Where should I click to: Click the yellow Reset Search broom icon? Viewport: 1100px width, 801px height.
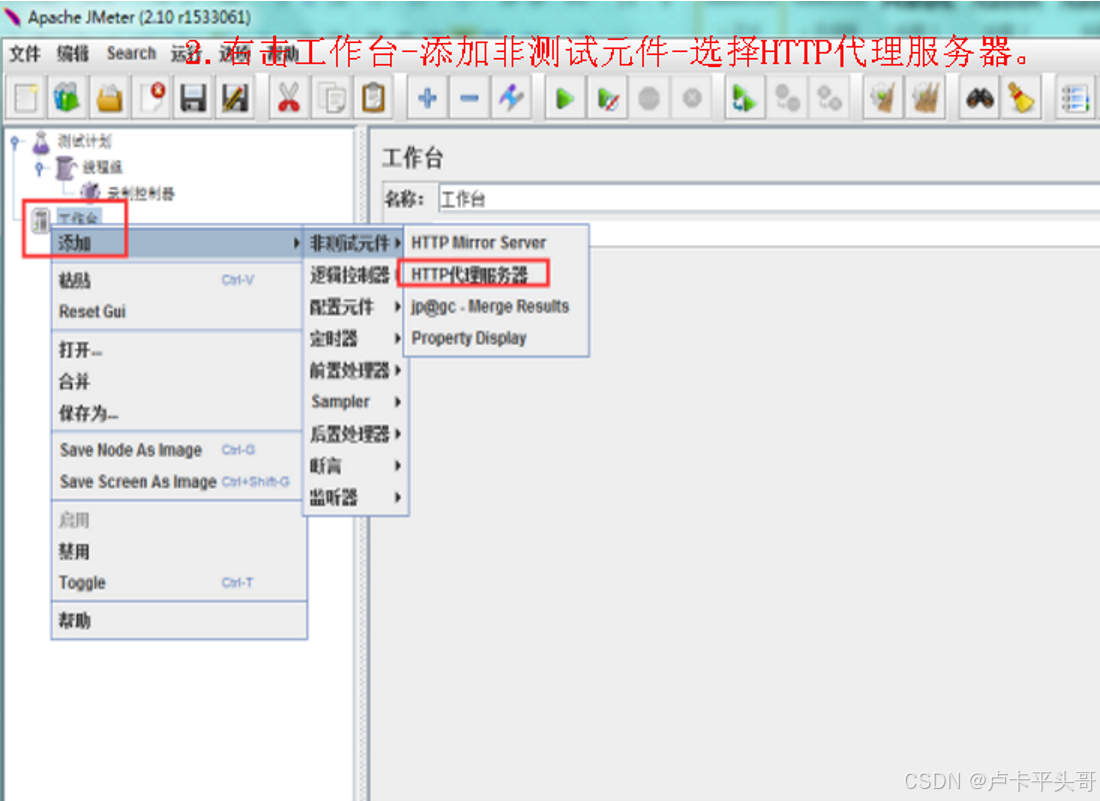1021,98
